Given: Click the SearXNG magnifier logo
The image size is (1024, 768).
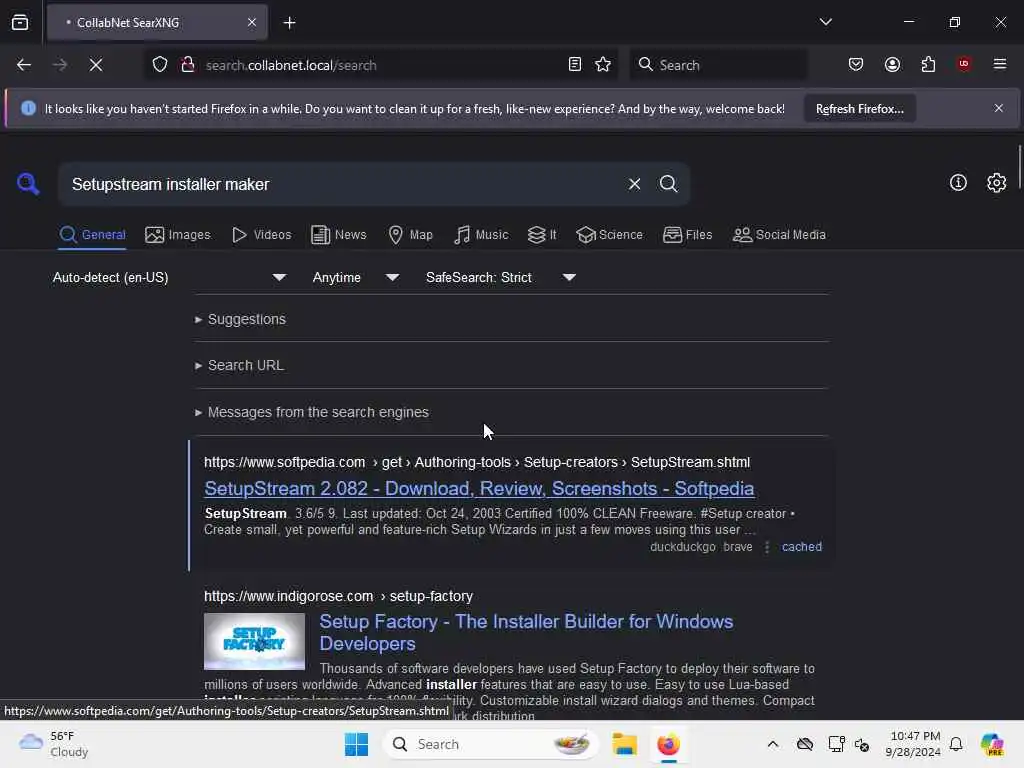Looking at the screenshot, I should point(28,184).
